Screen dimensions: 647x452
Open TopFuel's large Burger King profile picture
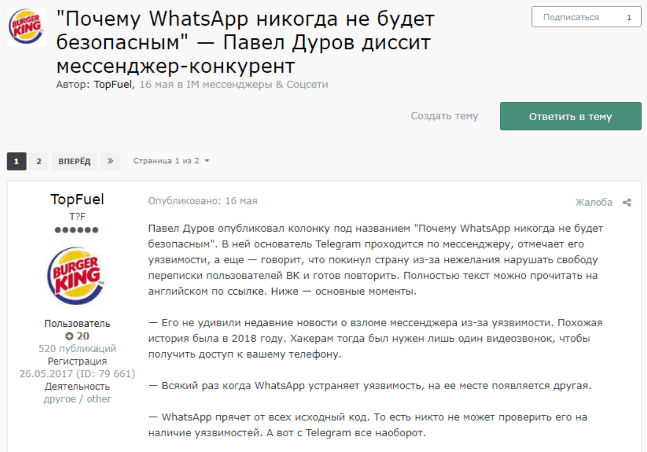click(x=76, y=276)
